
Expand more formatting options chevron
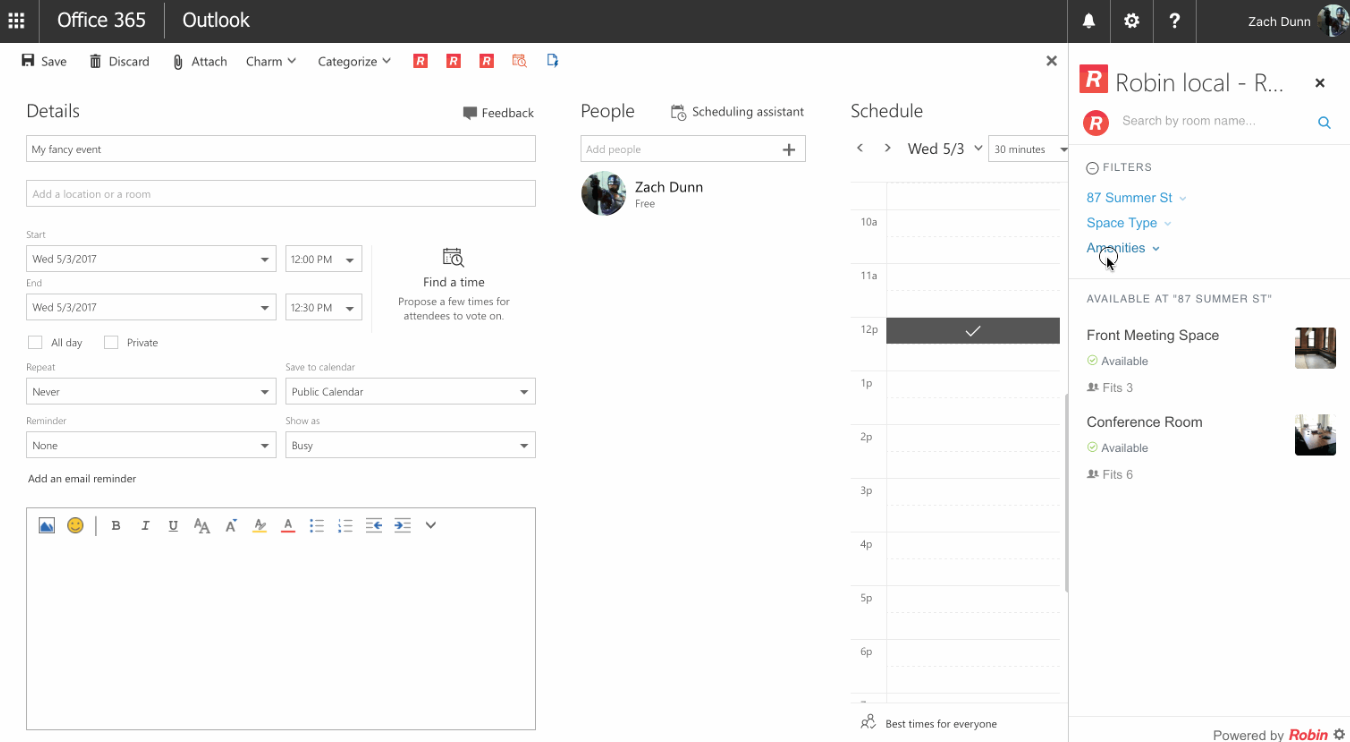[x=431, y=525]
